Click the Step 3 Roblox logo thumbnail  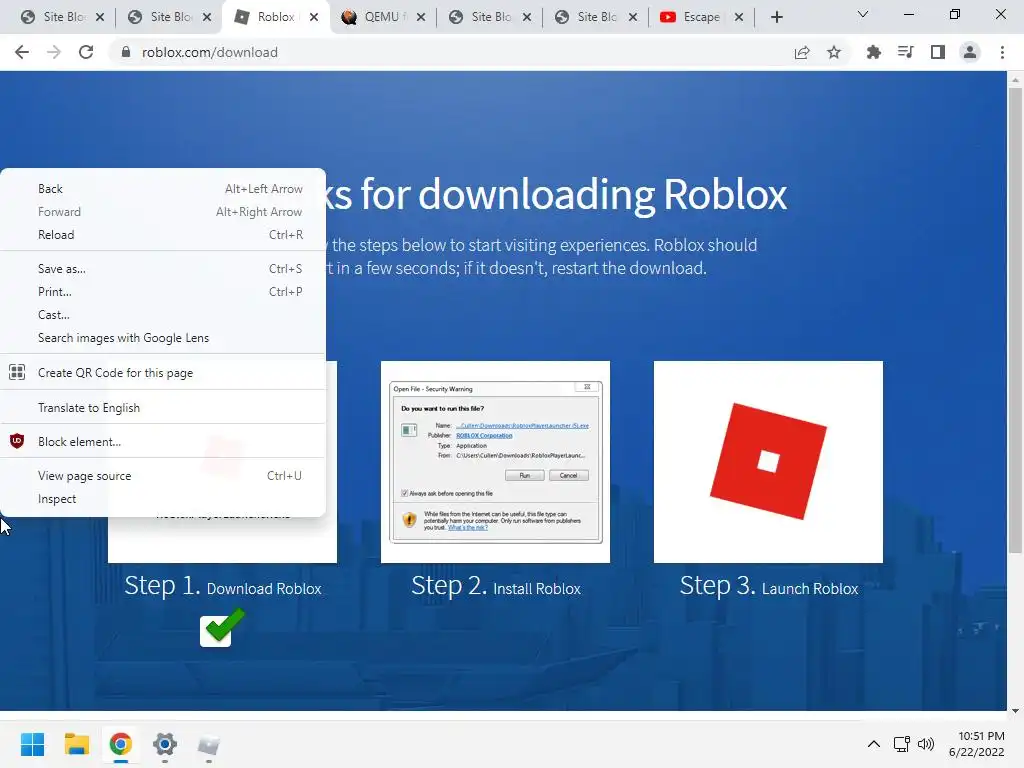pos(768,462)
